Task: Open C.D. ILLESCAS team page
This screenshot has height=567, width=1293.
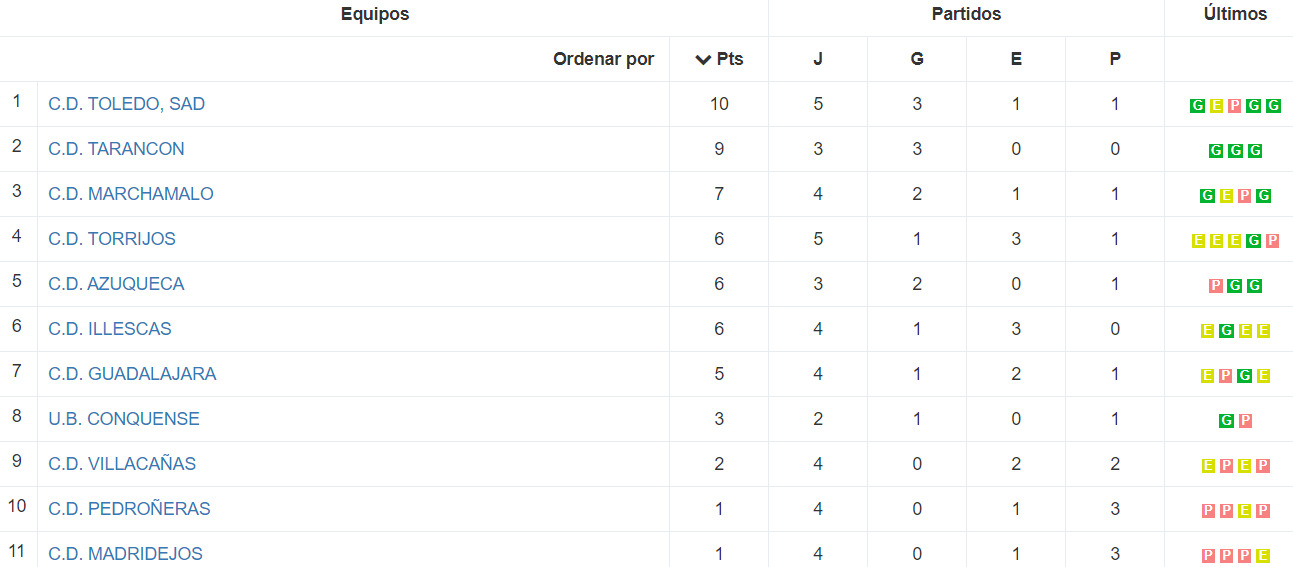Action: pyautogui.click(x=110, y=329)
